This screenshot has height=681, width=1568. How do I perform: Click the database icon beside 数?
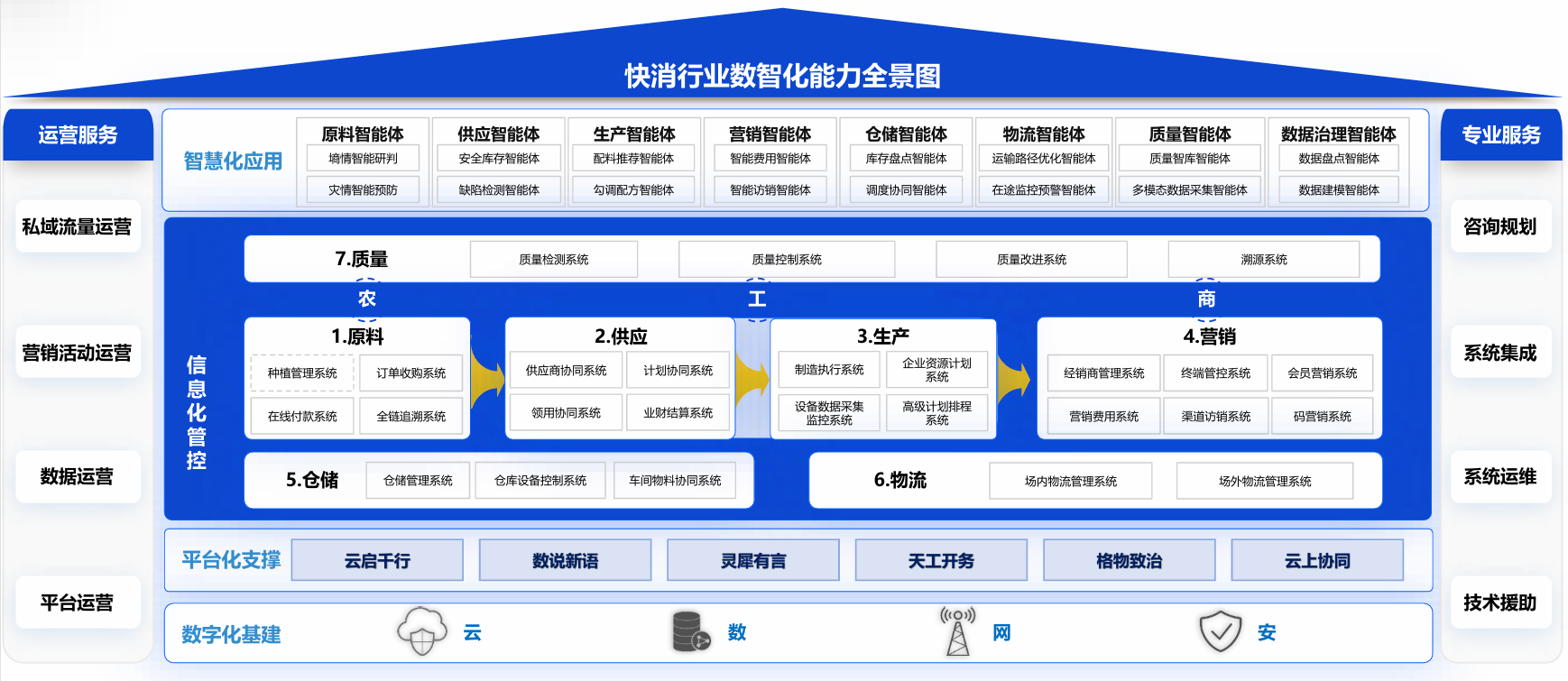pyautogui.click(x=691, y=631)
